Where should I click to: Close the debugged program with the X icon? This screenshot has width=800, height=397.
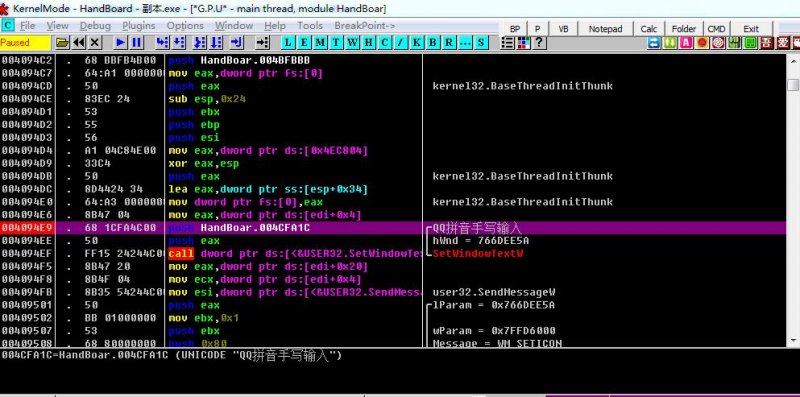tap(95, 42)
